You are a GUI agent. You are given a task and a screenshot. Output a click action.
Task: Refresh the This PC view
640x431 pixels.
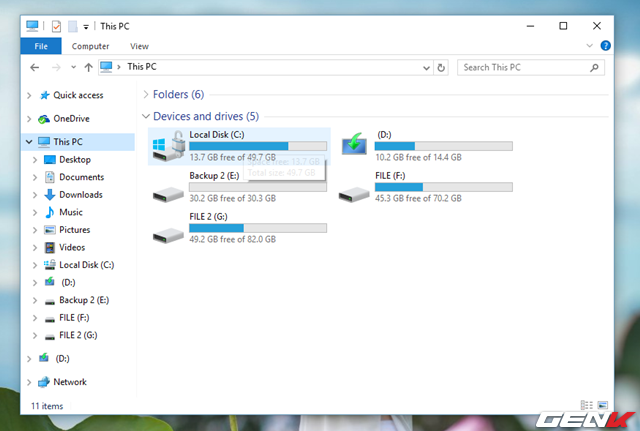[x=441, y=68]
